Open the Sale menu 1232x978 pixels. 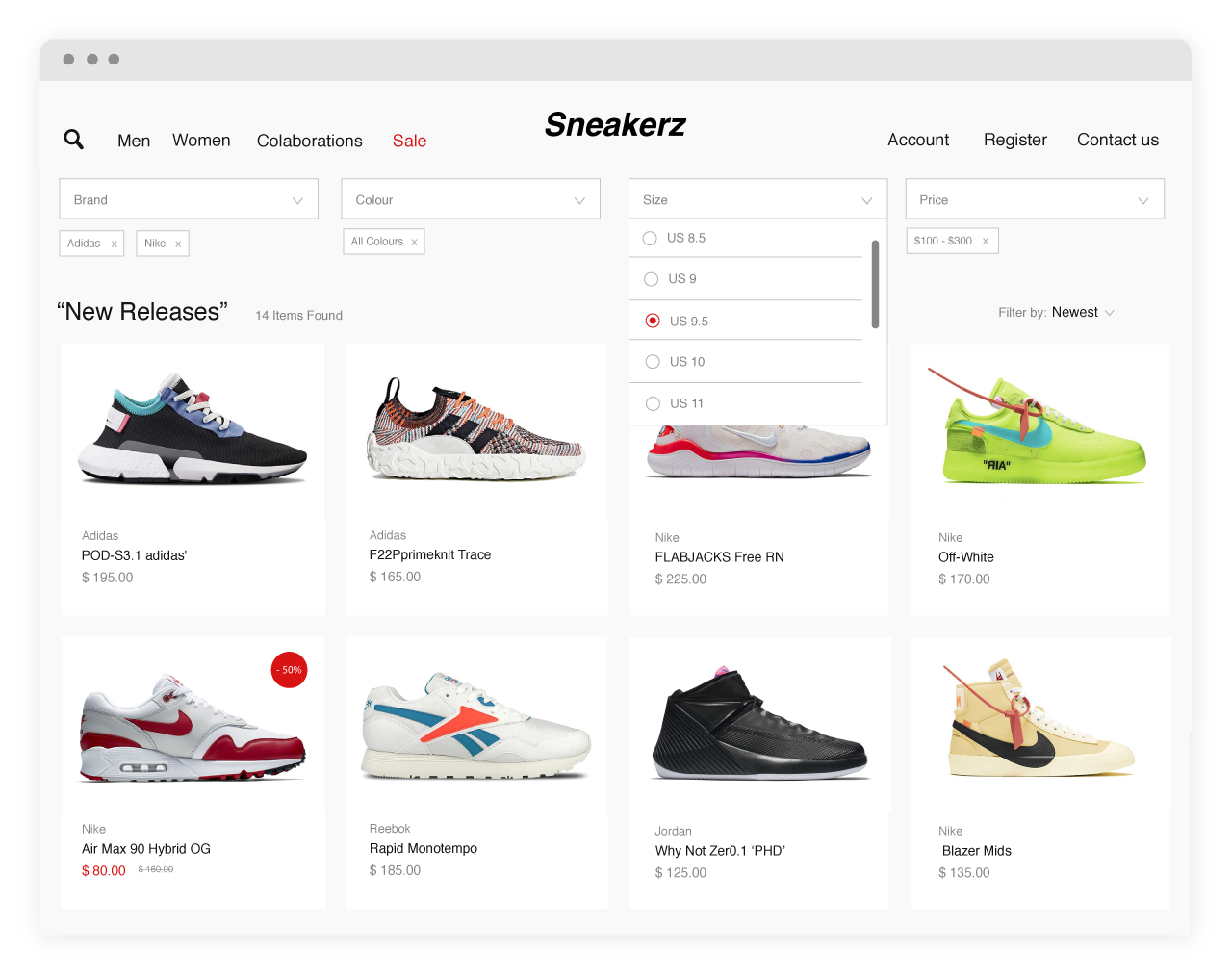(x=409, y=141)
